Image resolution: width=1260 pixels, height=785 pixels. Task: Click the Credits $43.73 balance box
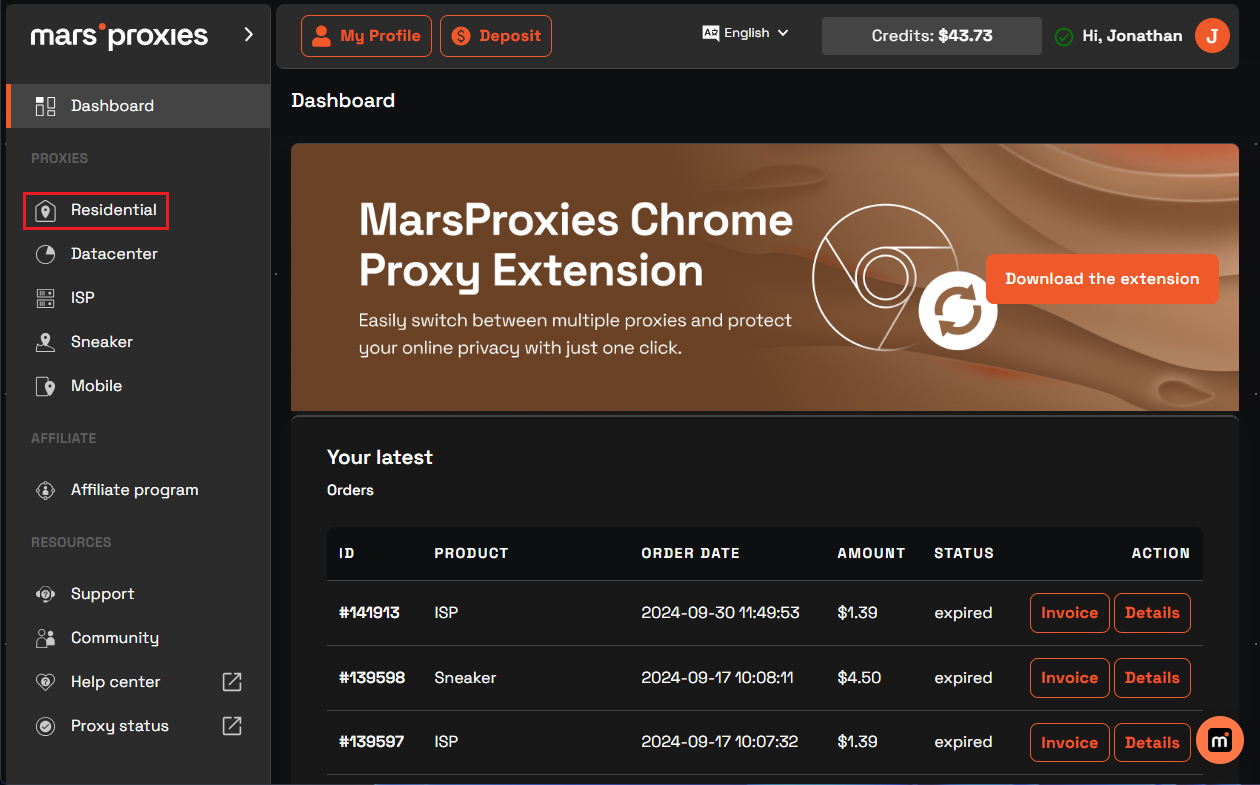[932, 36]
